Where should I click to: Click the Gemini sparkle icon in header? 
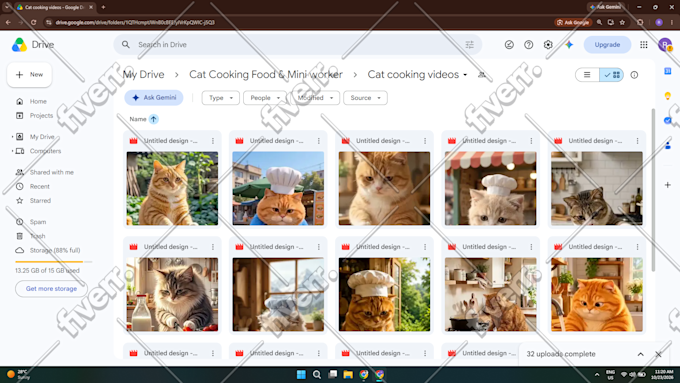(569, 45)
